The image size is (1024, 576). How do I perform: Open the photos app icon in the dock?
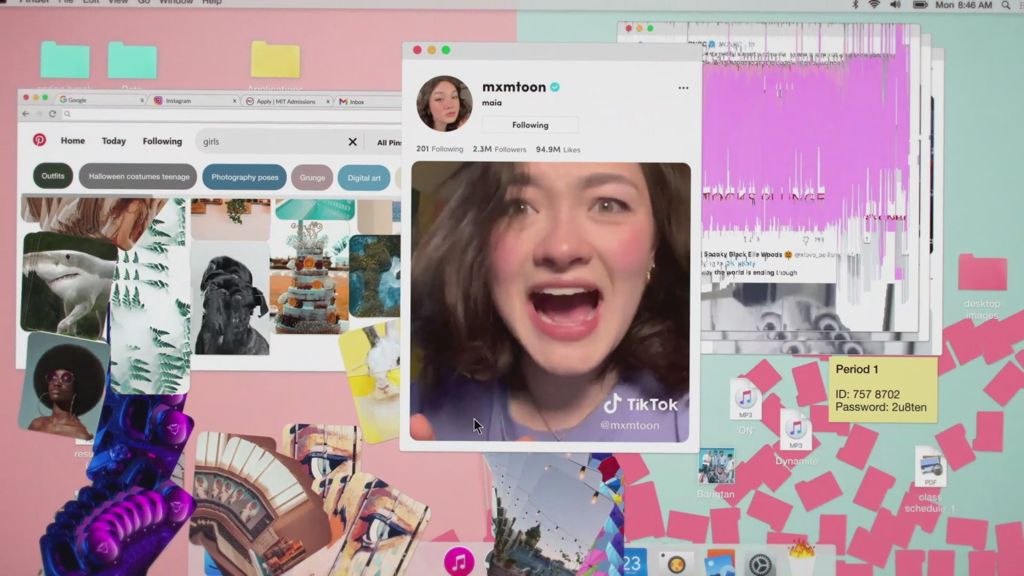[719, 564]
